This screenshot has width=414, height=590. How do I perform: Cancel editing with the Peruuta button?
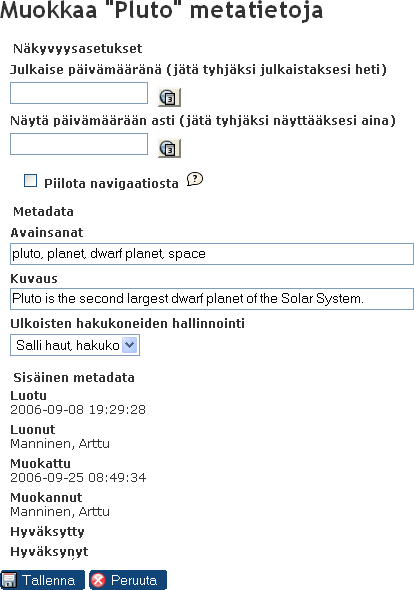click(128, 580)
